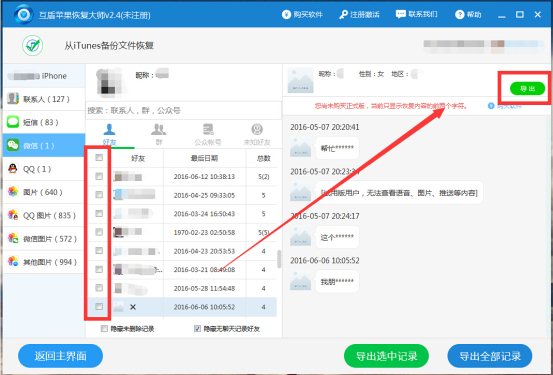Click the app logo in title bar
This screenshot has height=375, width=553.
point(24,14)
